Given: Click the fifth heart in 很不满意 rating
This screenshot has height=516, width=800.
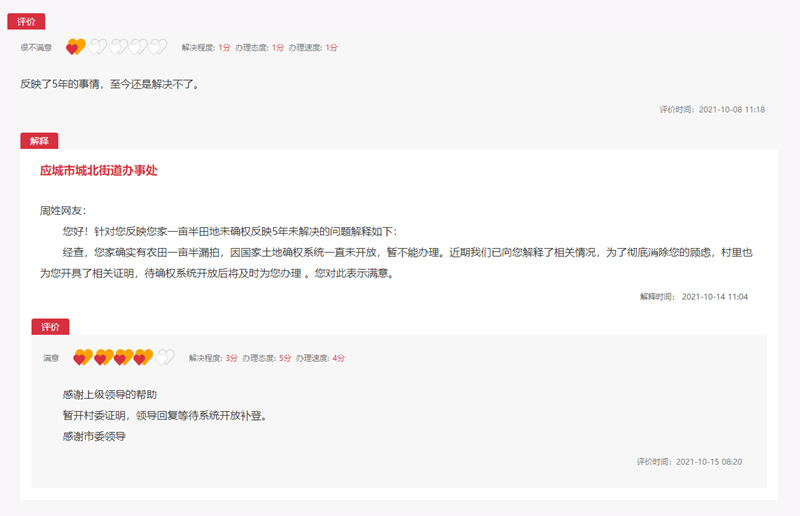Looking at the screenshot, I should 159,47.
